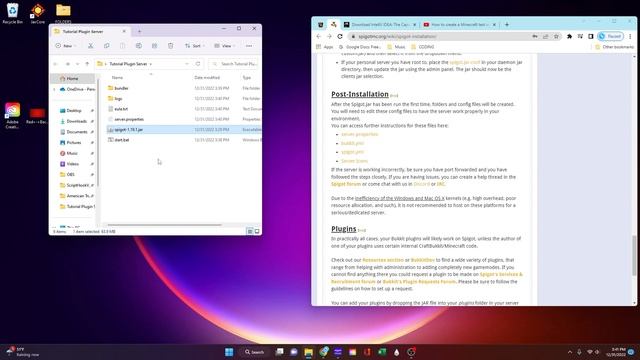Expand the address bar history dropdown
640x360 pixels.
point(187,64)
